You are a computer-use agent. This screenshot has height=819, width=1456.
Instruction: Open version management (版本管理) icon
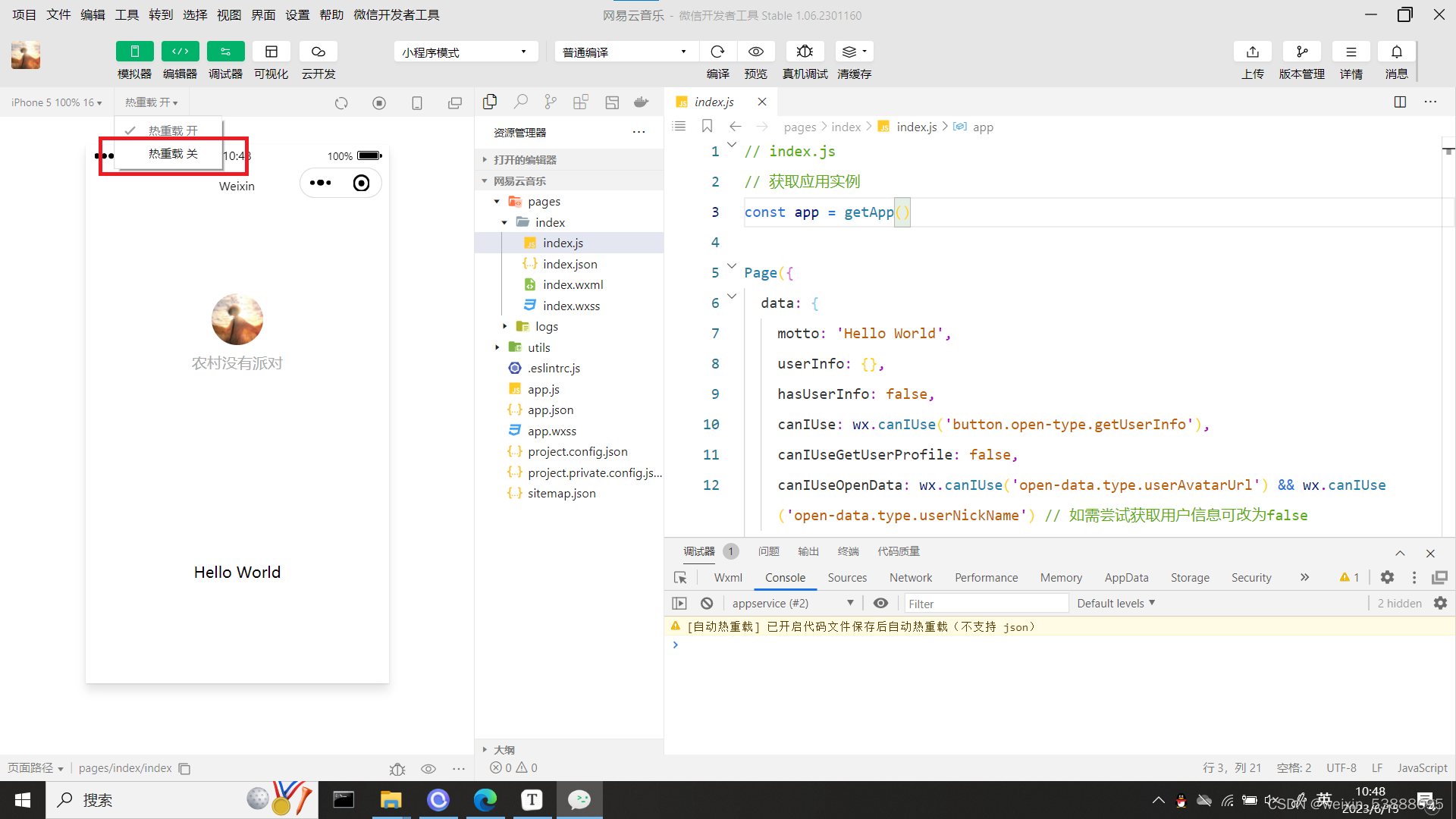point(1301,52)
